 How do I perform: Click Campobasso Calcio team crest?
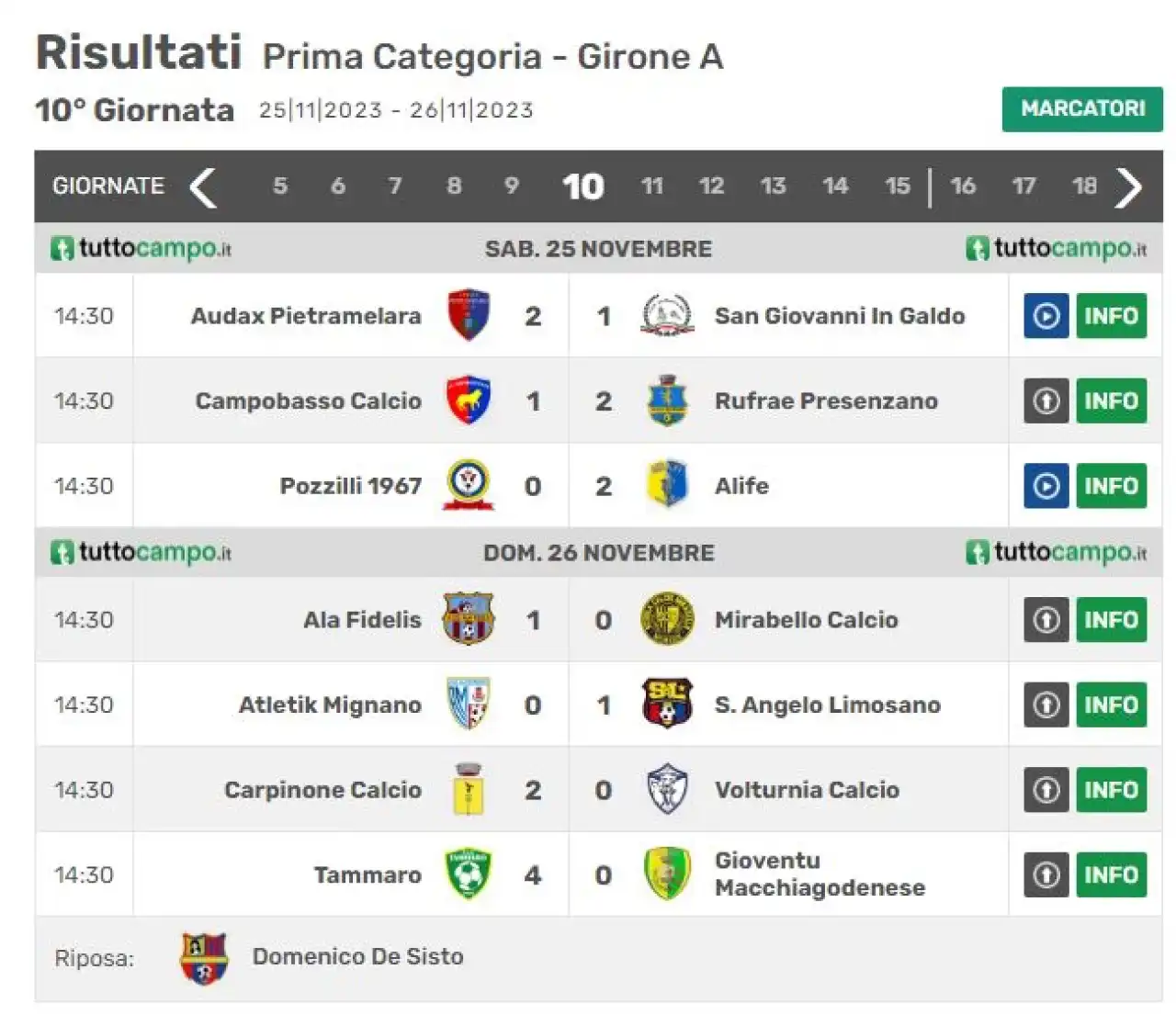point(468,400)
